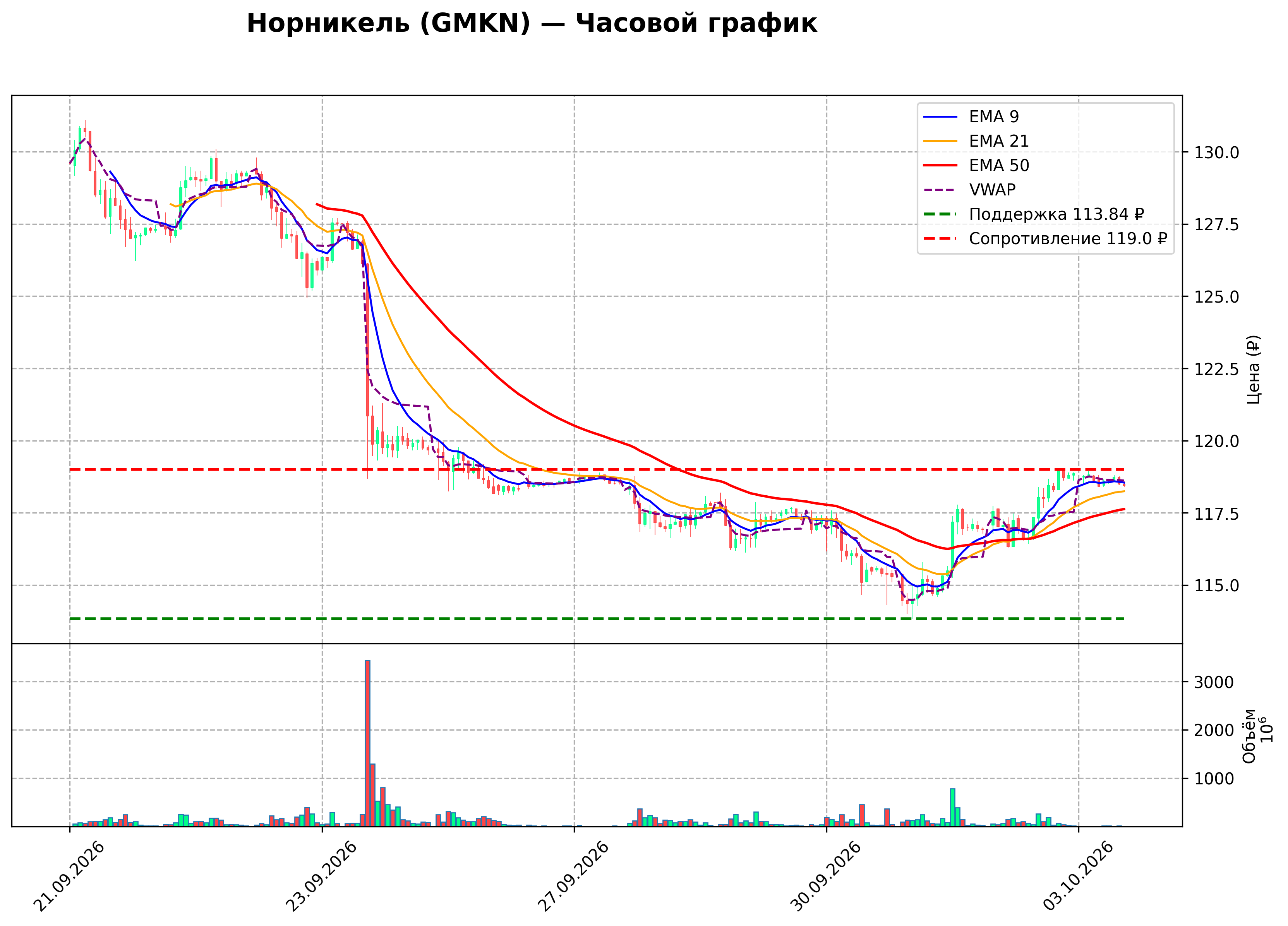The width and height of the screenshot is (1288, 926).
Task: Click the 130.0 price axis label
Action: pyautogui.click(x=1216, y=153)
